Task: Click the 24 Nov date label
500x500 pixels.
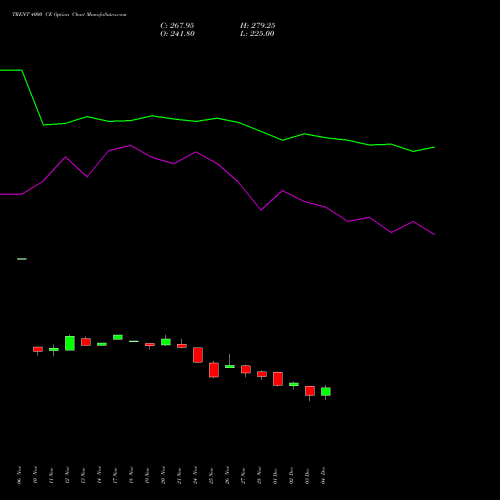Action: pos(195,475)
